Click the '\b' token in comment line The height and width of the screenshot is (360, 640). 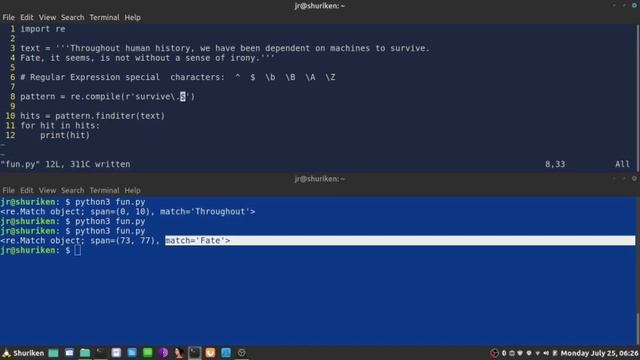pos(270,77)
